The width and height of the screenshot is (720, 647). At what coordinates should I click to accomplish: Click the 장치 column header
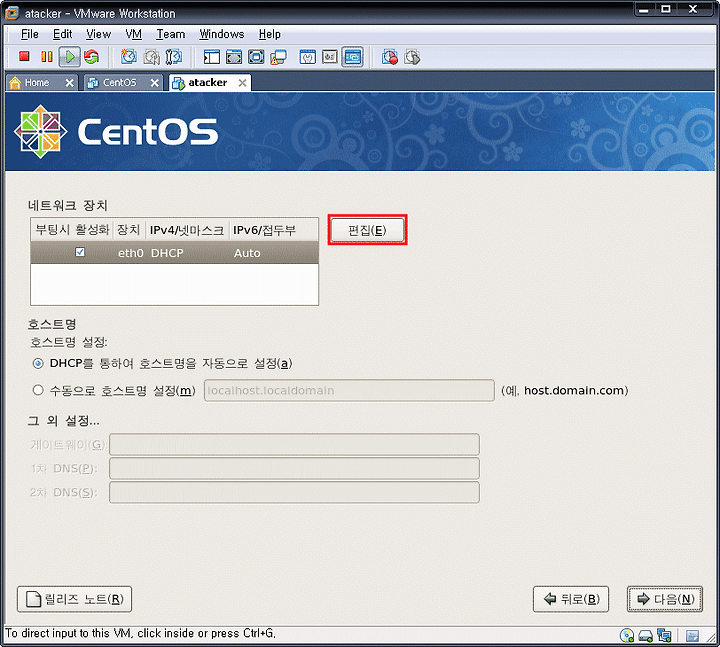click(129, 230)
